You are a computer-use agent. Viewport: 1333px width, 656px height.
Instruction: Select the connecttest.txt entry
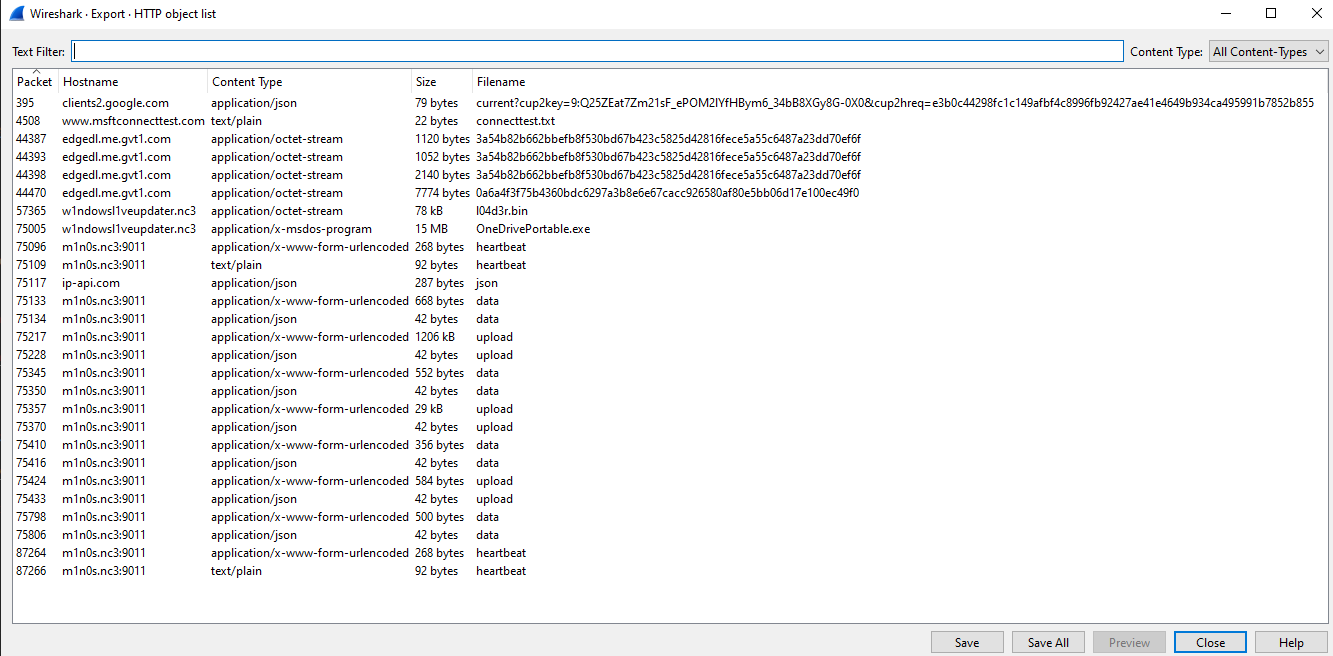[x=300, y=120]
